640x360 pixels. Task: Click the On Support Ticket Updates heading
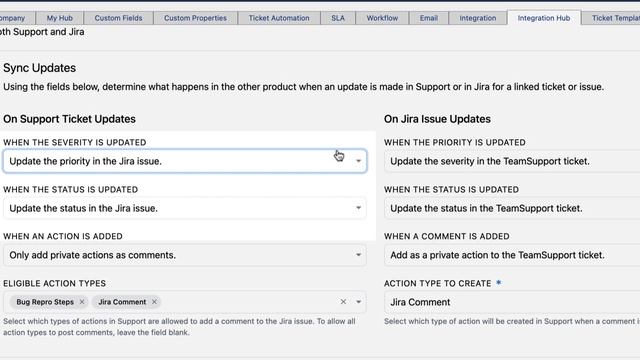click(69, 119)
